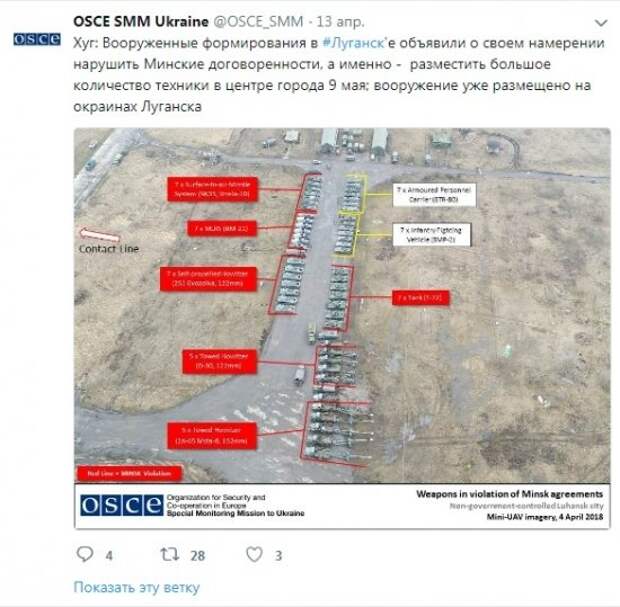This screenshot has width=620, height=607.
Task: Click the @OSCE_SMM handle
Action: pos(258,21)
